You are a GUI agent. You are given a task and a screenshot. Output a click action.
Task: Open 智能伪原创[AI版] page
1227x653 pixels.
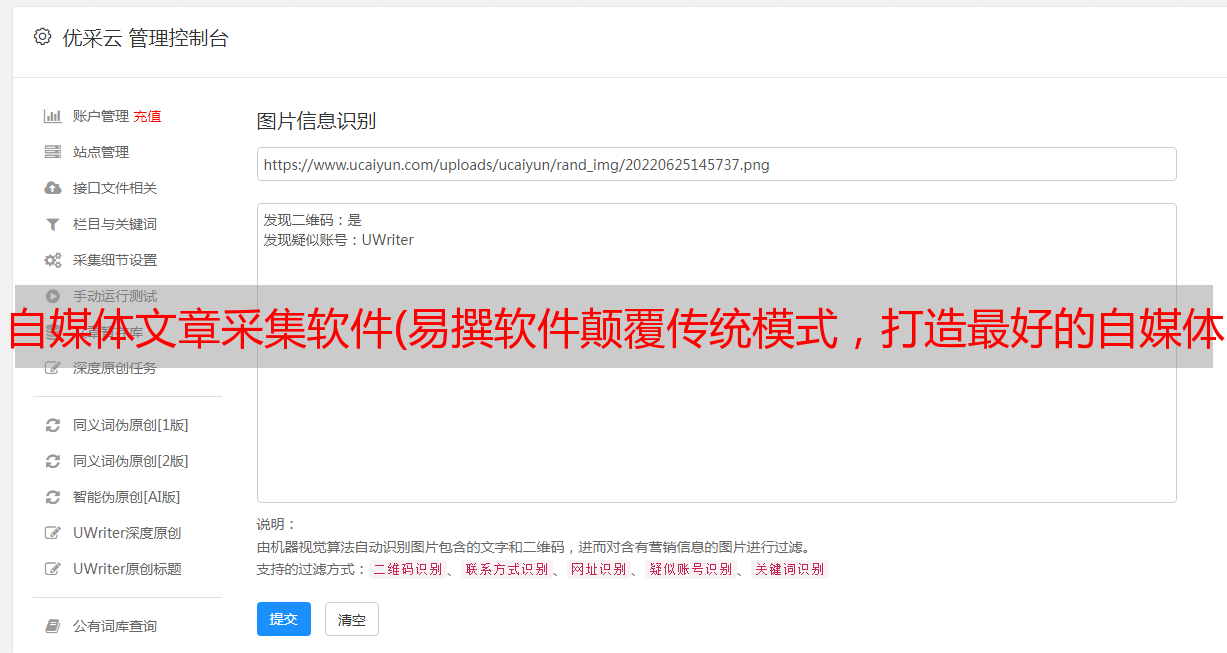click(x=127, y=497)
